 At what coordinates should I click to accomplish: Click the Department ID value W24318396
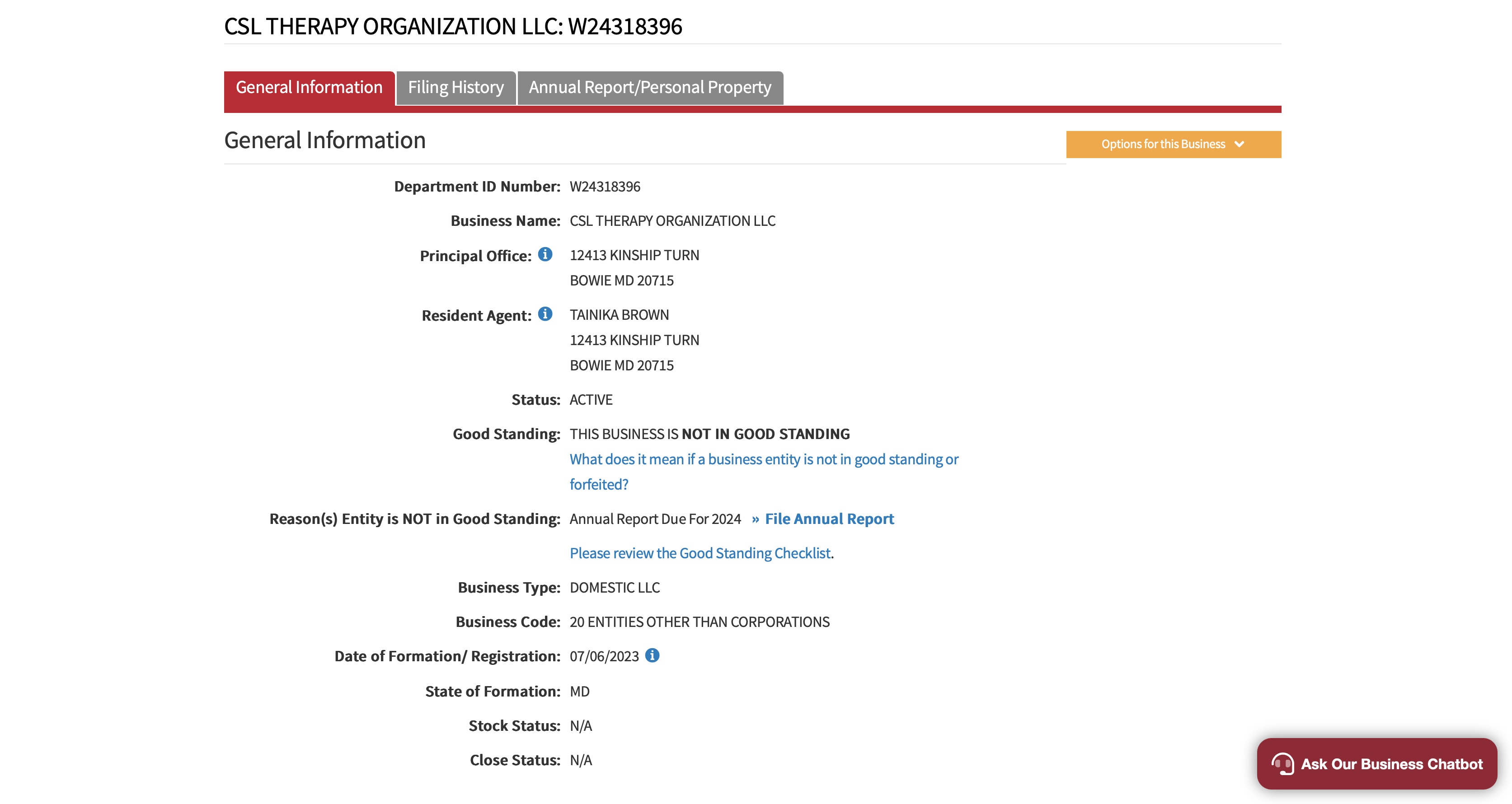click(605, 187)
